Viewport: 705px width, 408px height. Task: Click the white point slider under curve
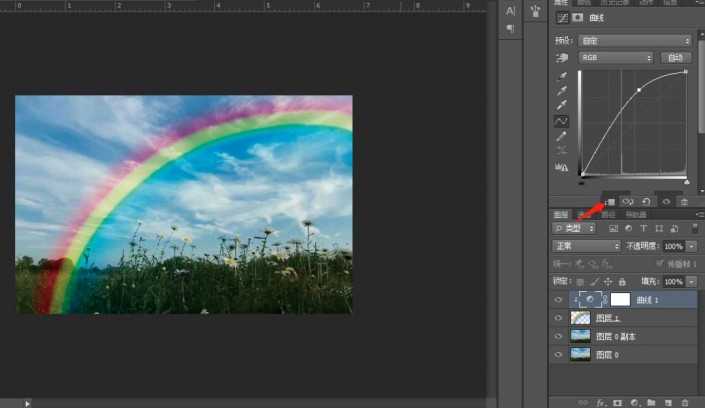tap(686, 181)
